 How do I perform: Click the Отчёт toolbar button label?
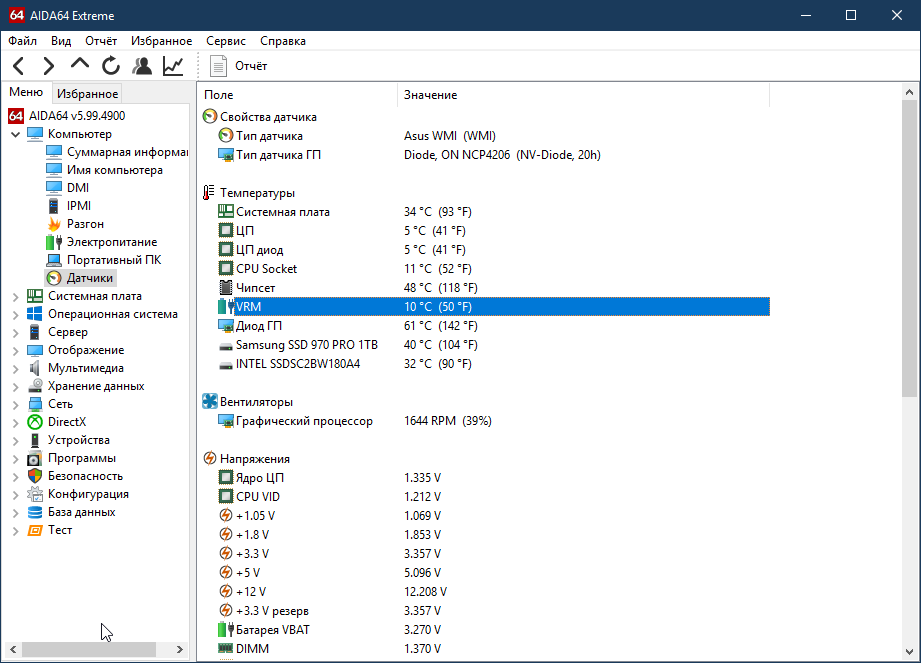251,66
